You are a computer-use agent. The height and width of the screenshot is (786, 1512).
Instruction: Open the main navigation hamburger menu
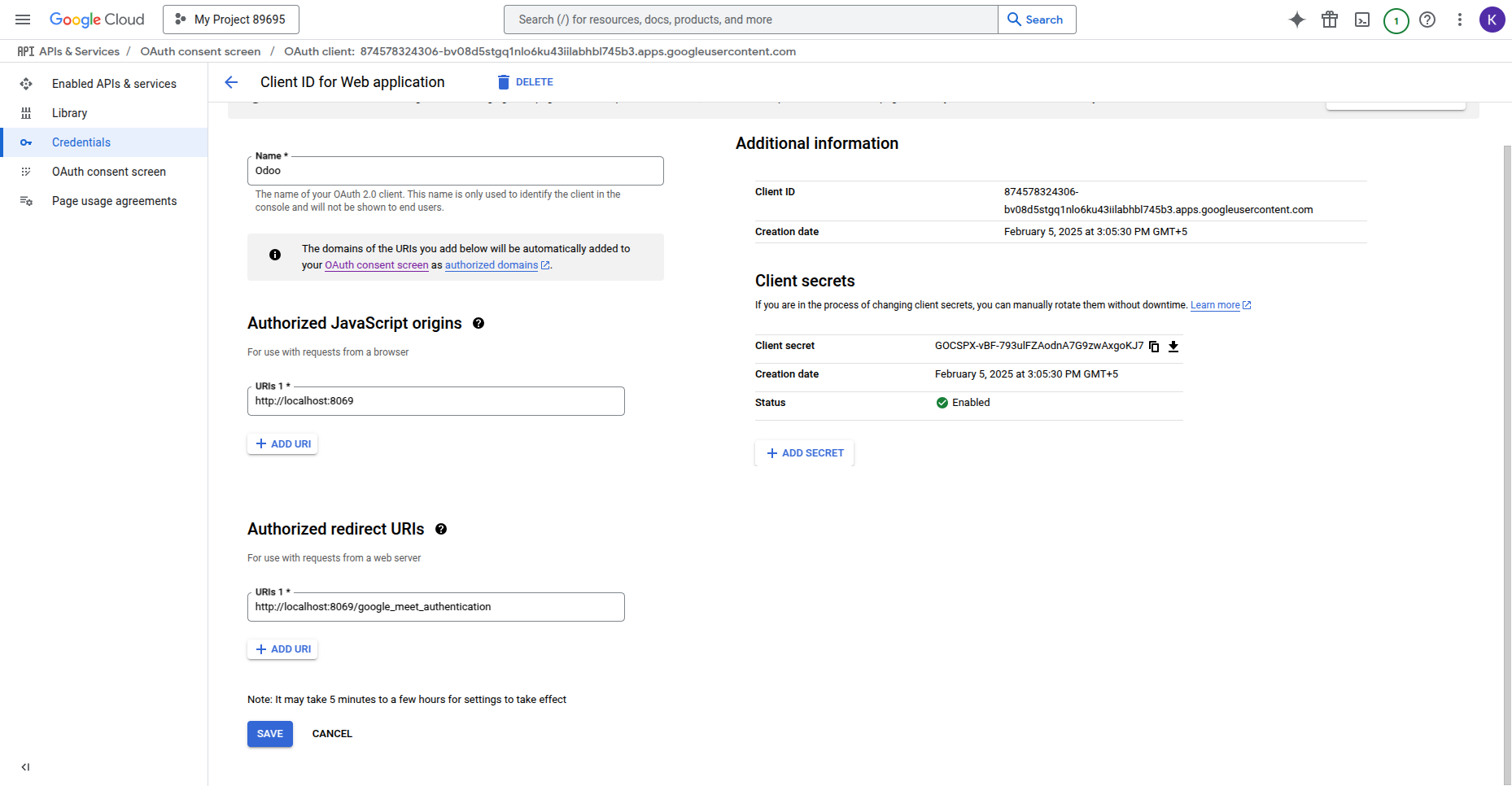coord(23,20)
